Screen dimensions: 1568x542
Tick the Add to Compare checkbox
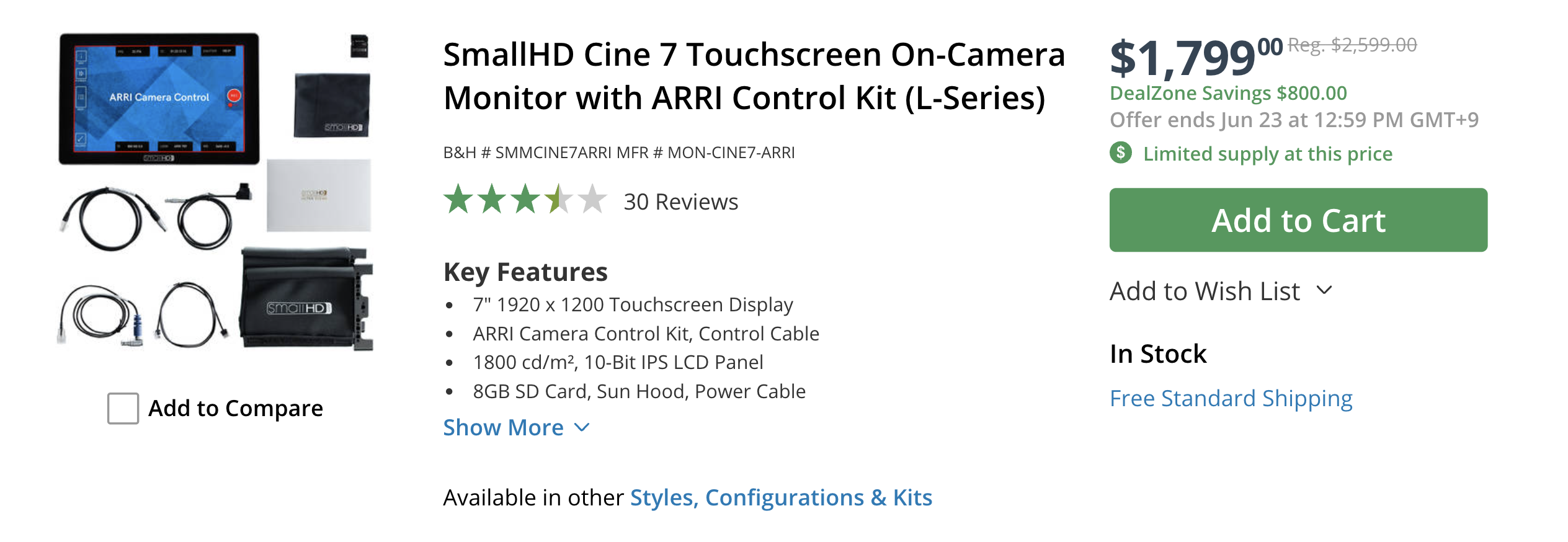click(x=123, y=409)
